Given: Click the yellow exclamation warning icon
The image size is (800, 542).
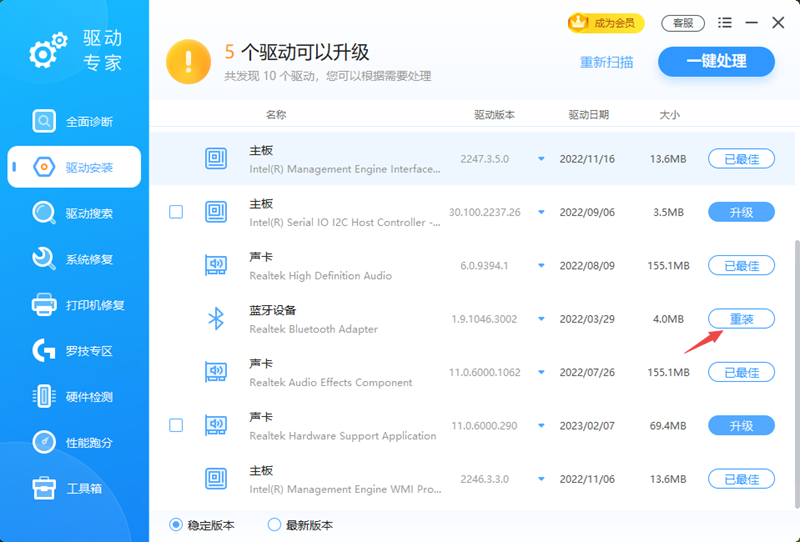Looking at the screenshot, I should point(187,60).
